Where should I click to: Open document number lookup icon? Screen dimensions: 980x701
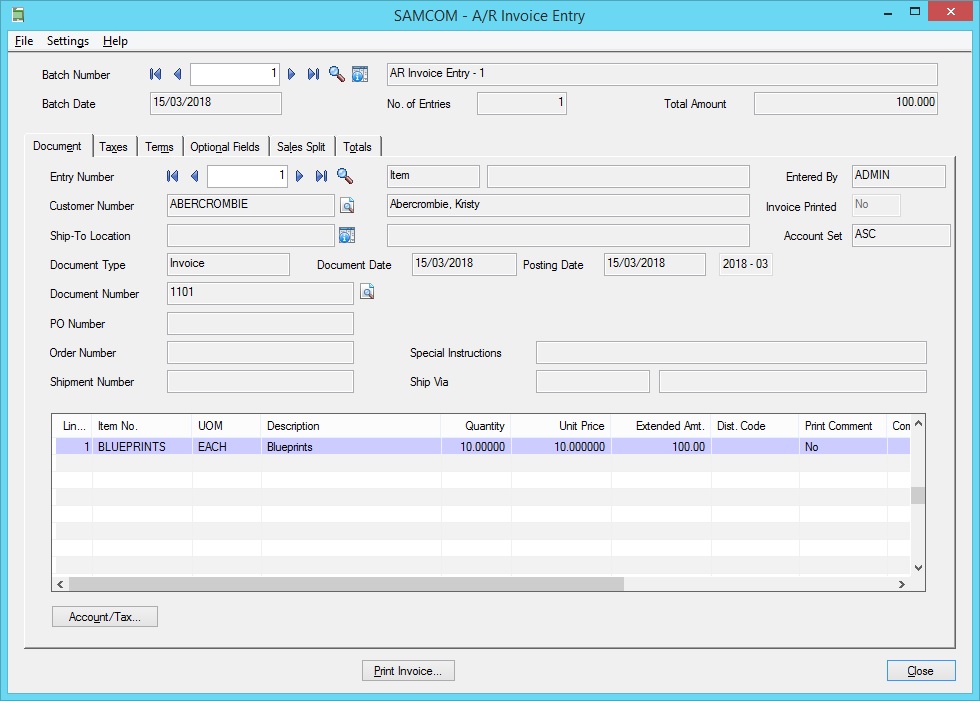[x=367, y=292]
